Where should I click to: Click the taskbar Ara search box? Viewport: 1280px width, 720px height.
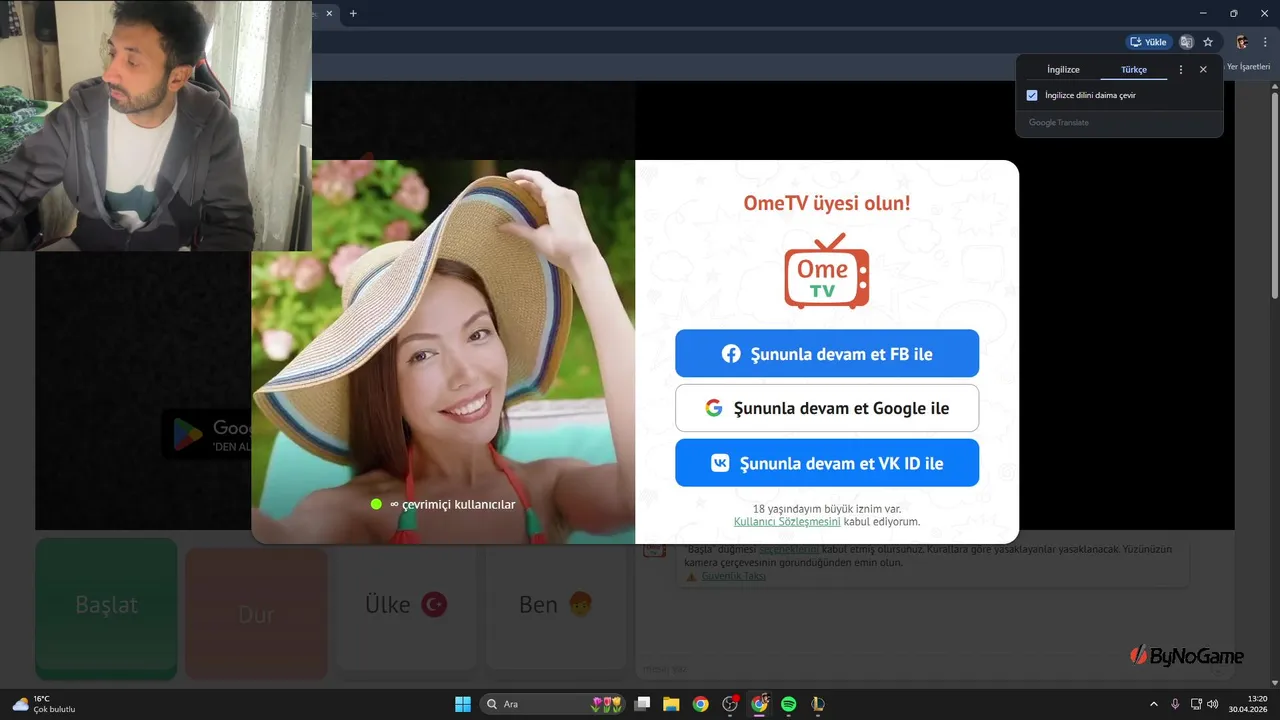(x=553, y=704)
